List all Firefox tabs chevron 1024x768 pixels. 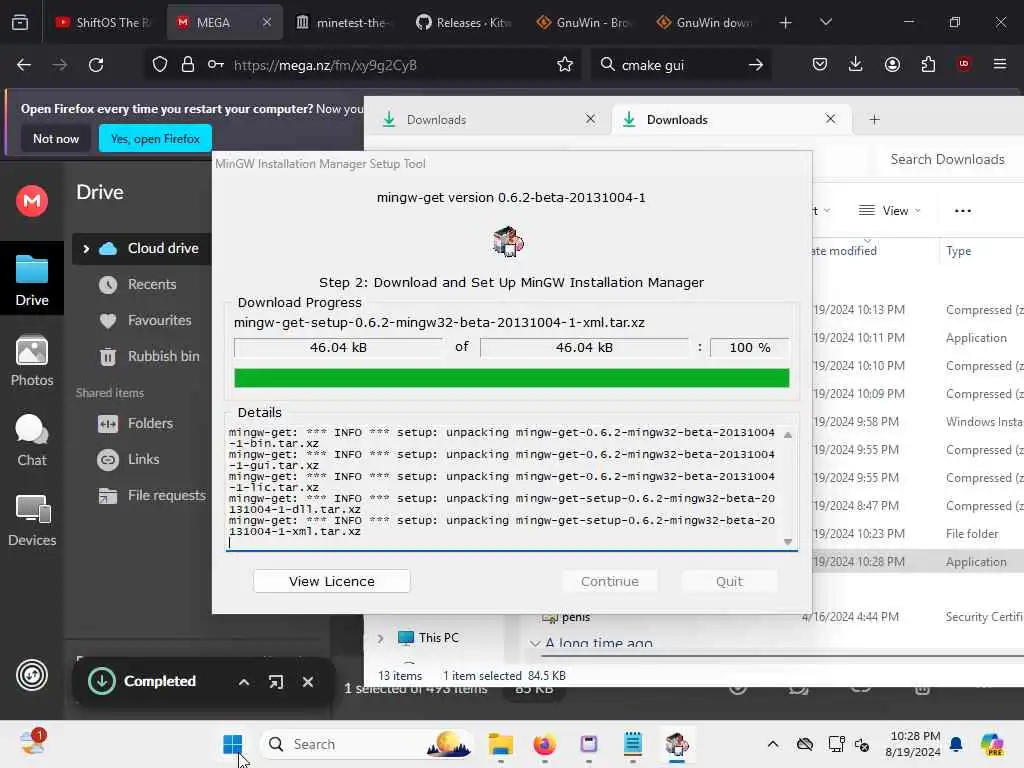tap(825, 22)
